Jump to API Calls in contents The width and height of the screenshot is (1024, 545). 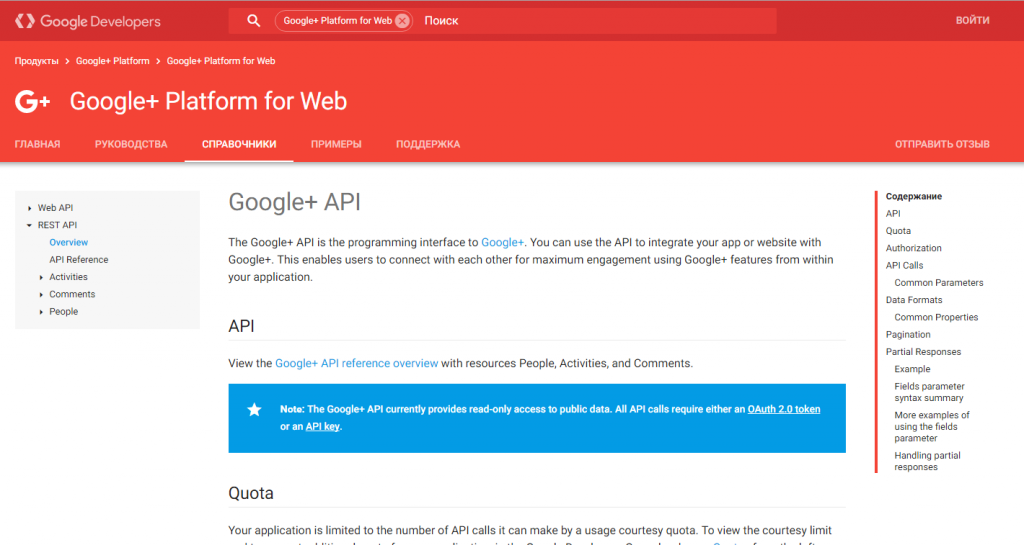(x=904, y=266)
